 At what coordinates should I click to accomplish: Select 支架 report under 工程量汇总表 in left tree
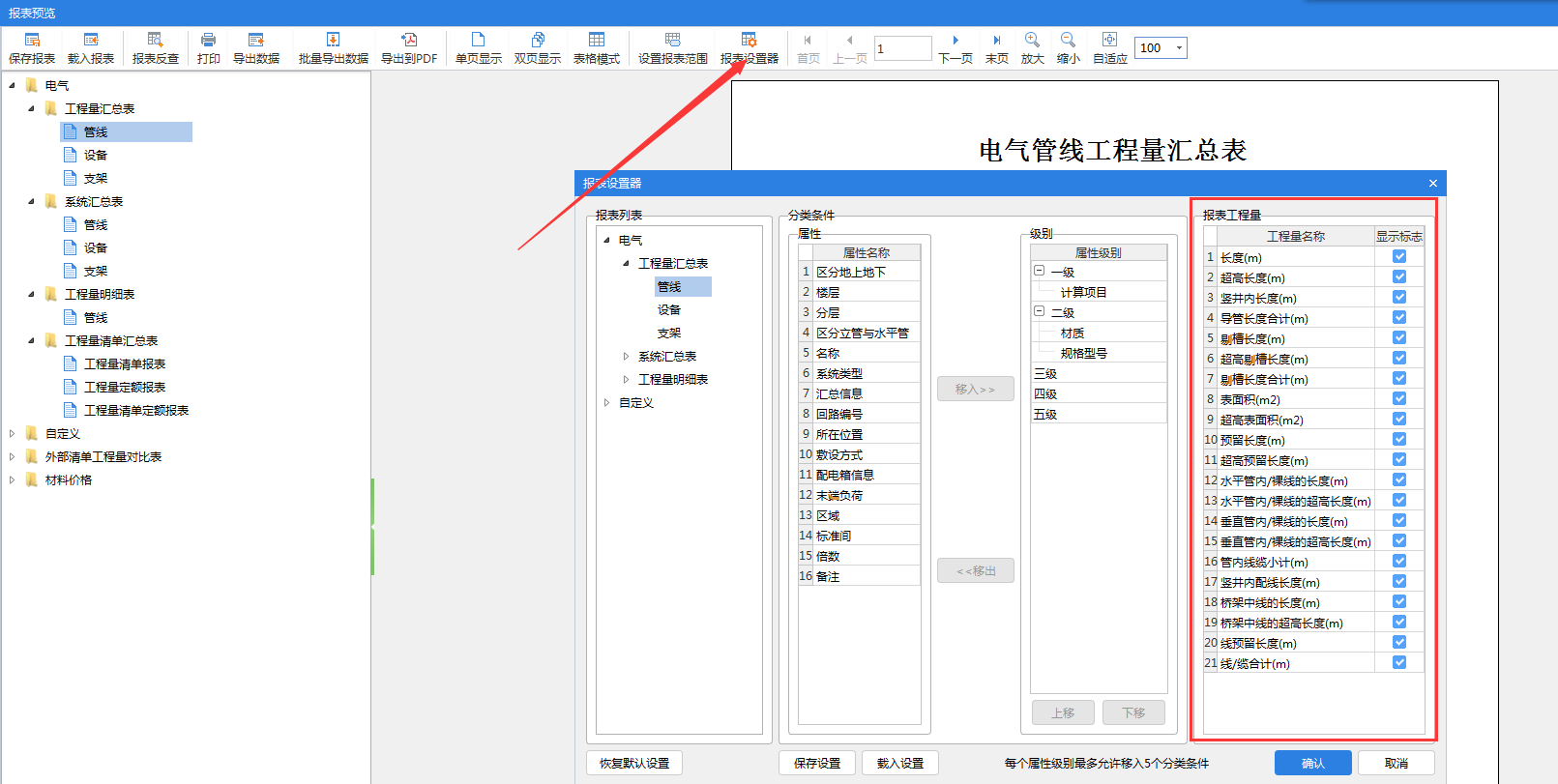96,179
